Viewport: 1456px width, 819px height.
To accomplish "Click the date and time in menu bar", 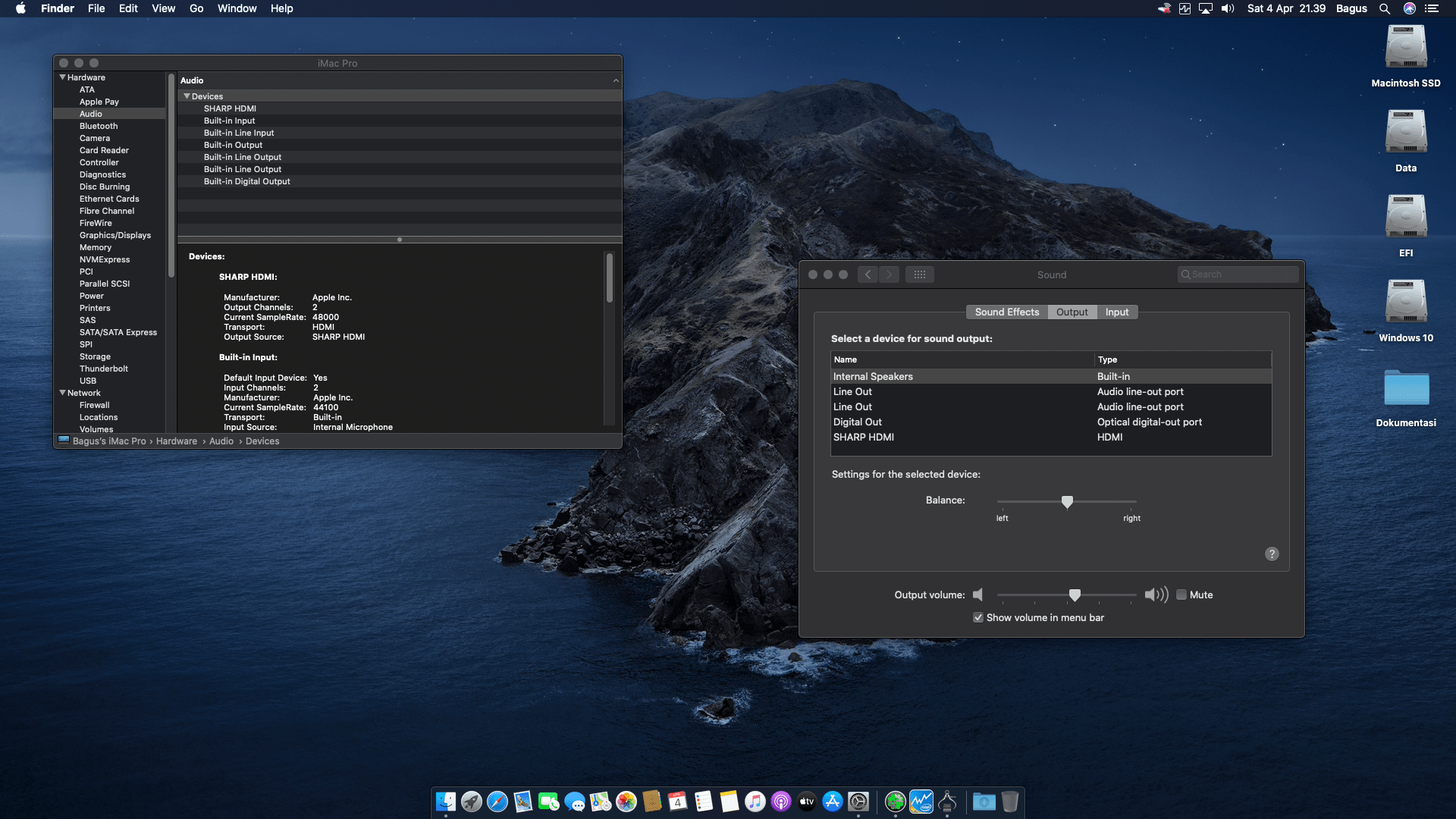I will pyautogui.click(x=1287, y=8).
